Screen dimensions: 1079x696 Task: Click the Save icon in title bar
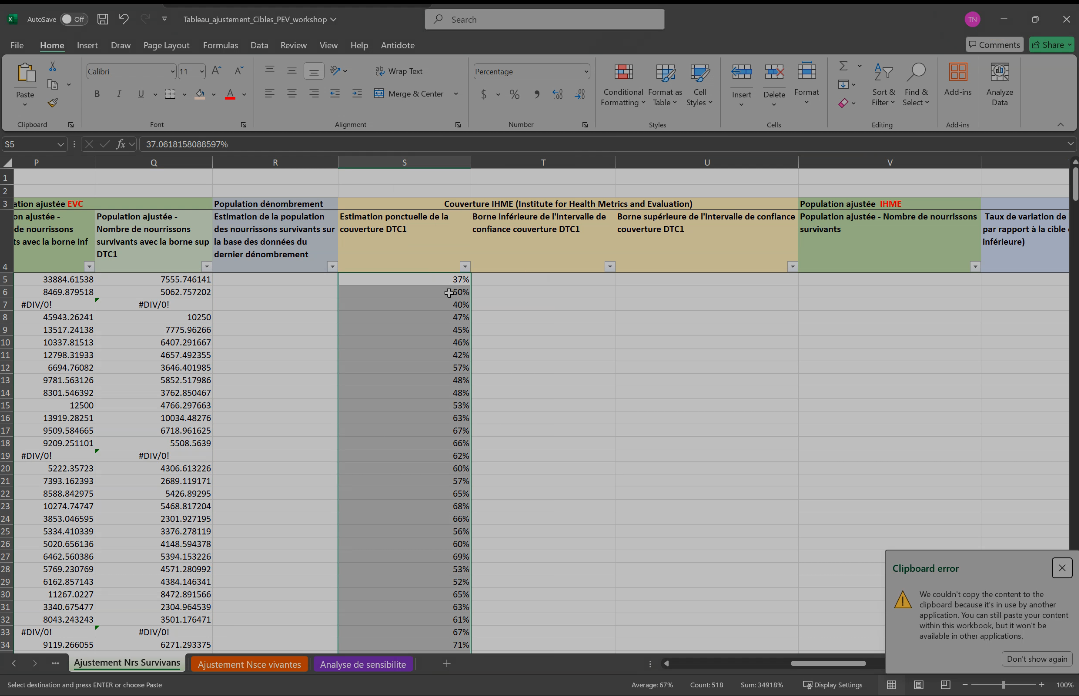102,19
